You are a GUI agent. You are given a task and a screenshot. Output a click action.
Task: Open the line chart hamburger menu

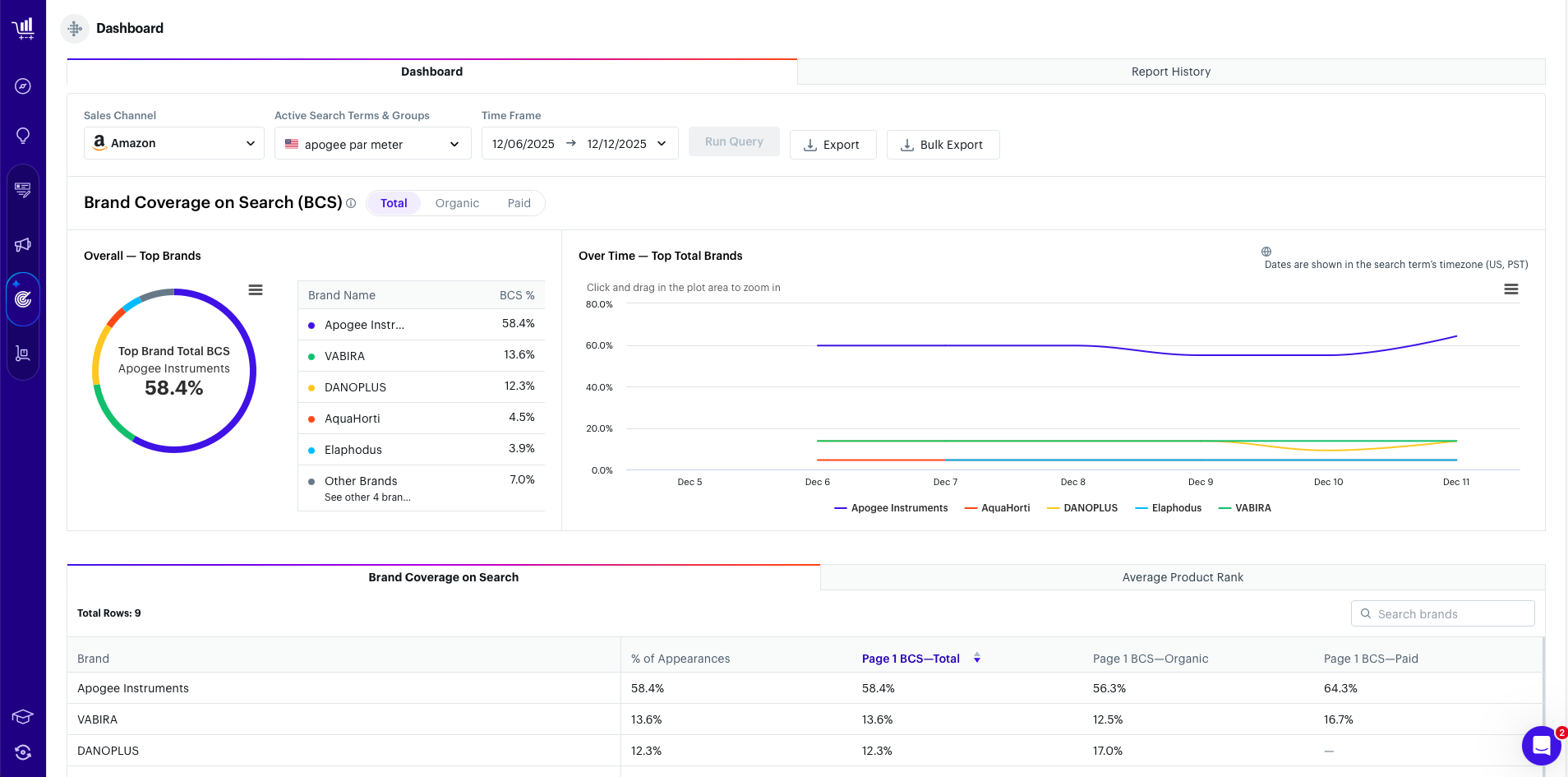pos(1510,289)
